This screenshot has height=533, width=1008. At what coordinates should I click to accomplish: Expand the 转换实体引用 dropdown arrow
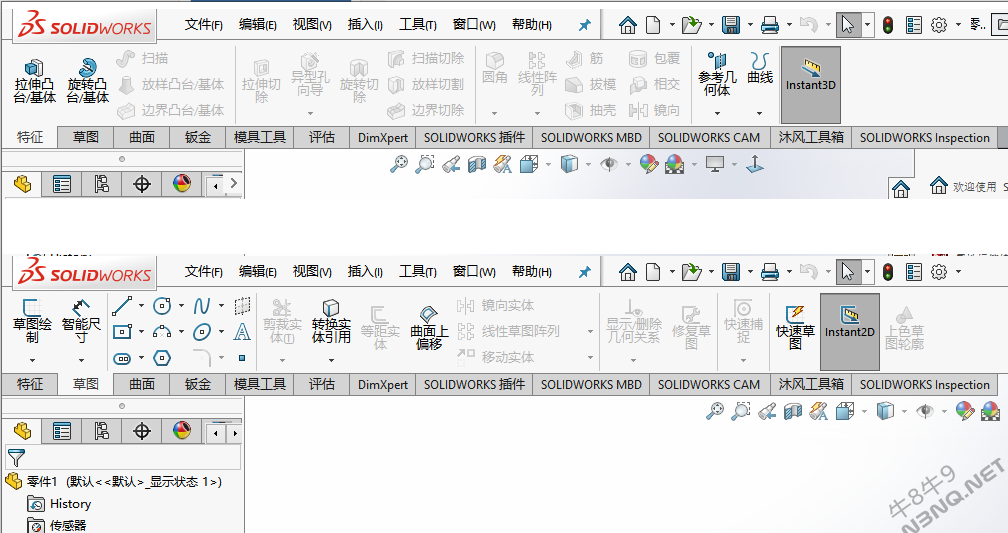click(331, 360)
